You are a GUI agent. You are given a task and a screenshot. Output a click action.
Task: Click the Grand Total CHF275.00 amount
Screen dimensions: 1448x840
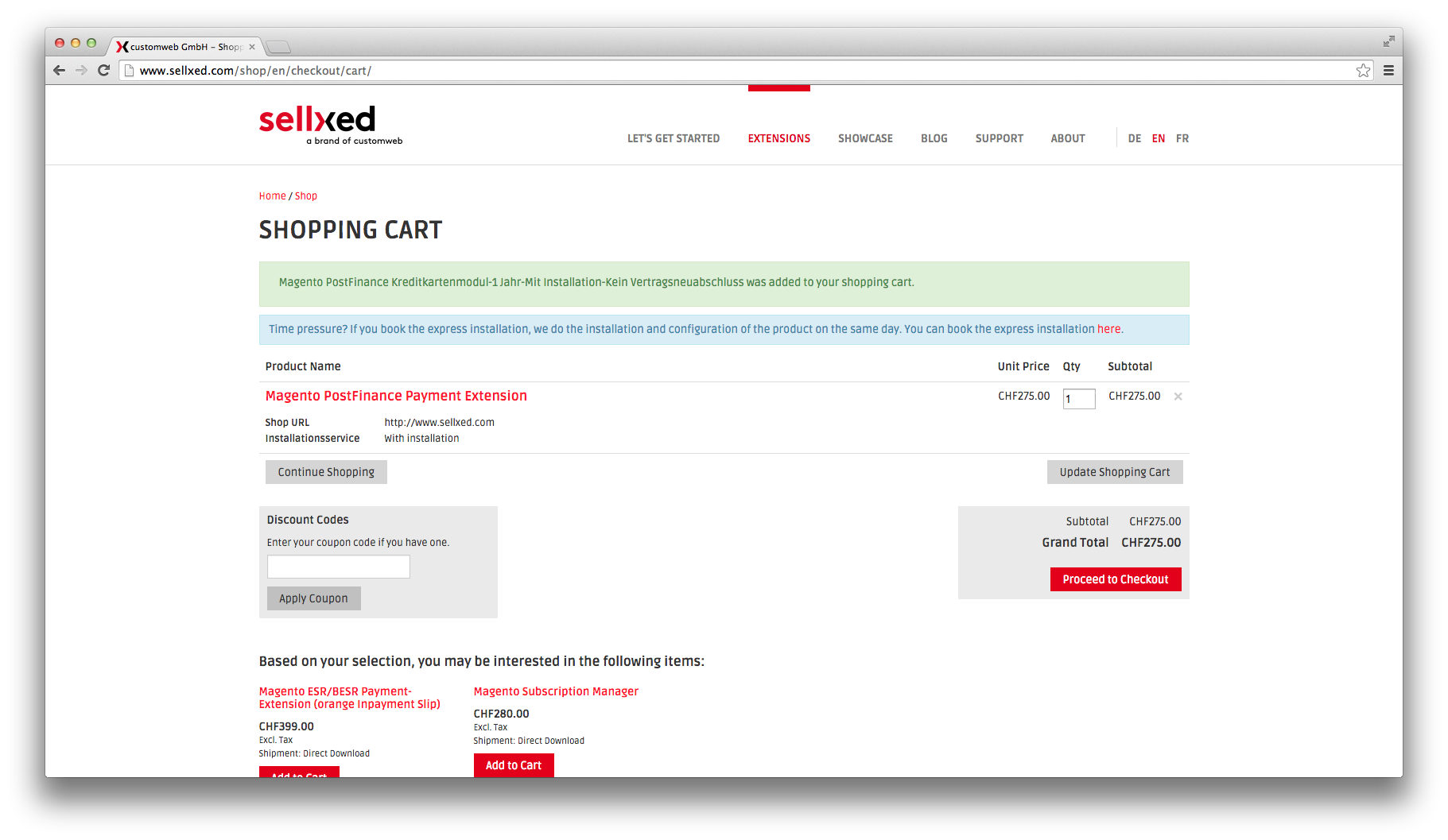click(1151, 543)
